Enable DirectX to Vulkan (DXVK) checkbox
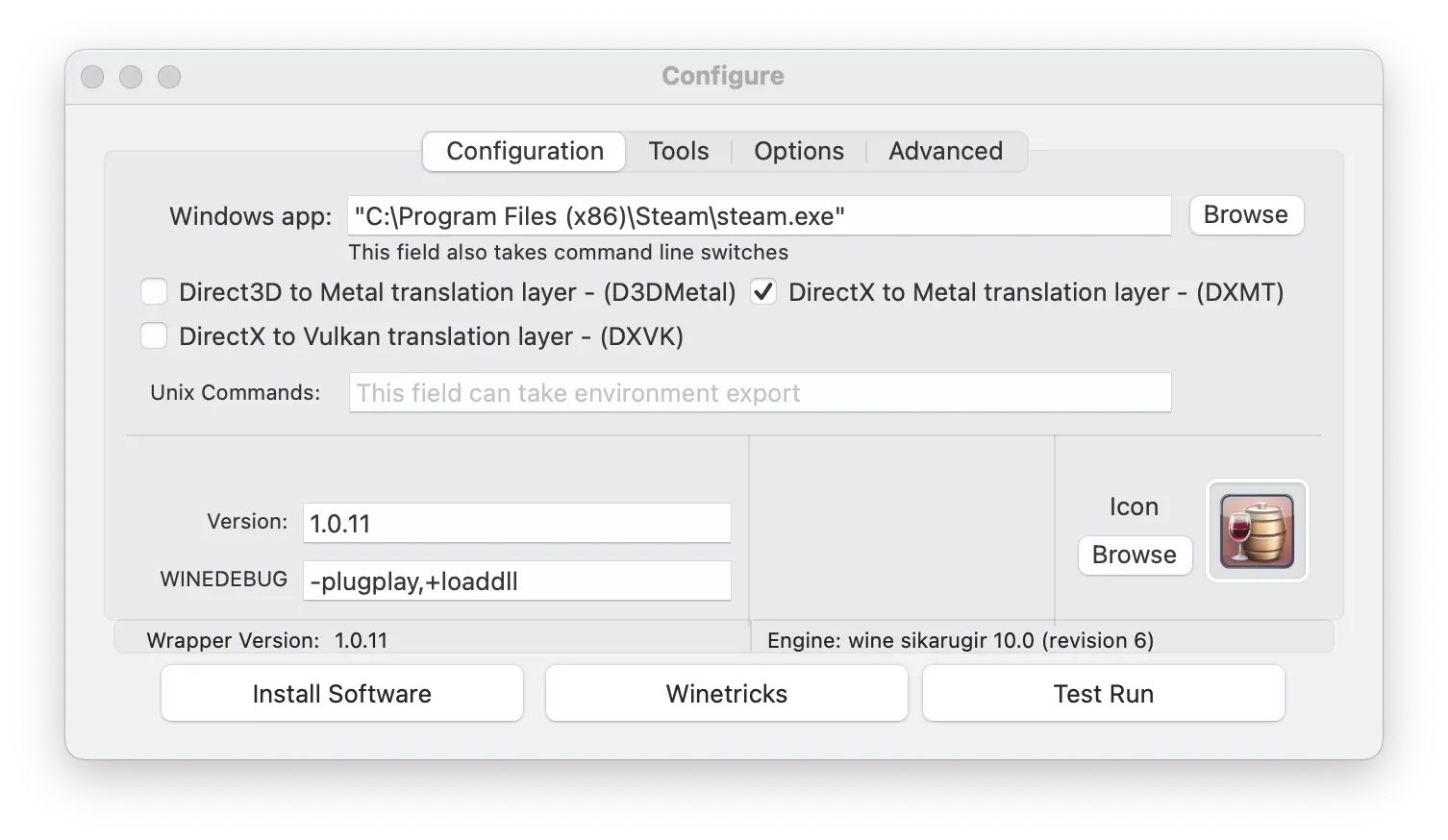Image resolution: width=1448 pixels, height=840 pixels. (154, 335)
